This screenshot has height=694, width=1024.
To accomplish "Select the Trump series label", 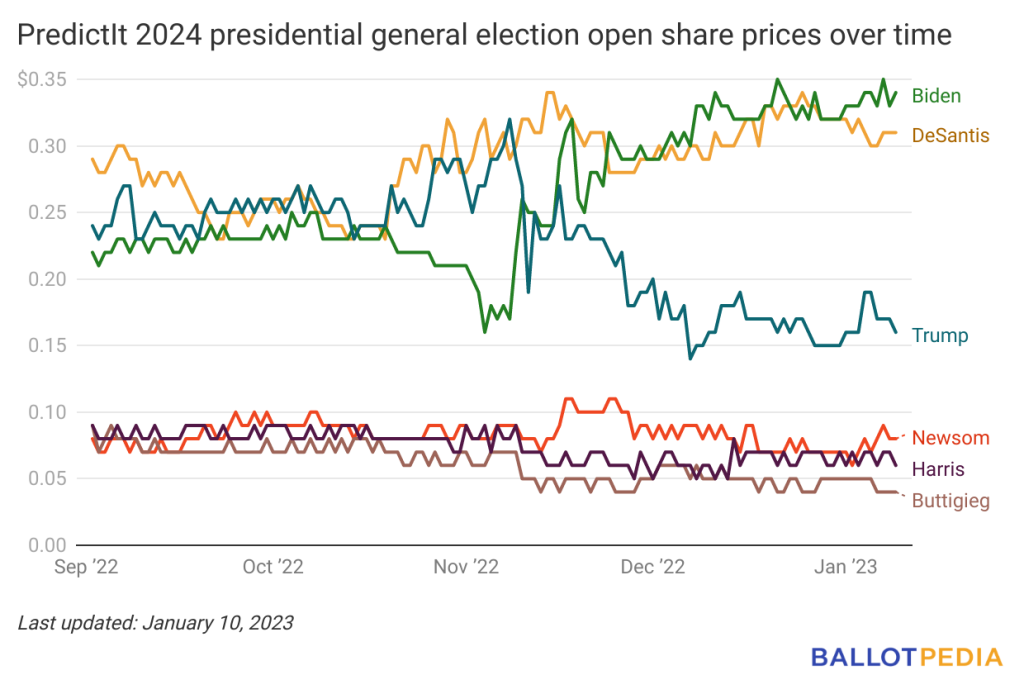I will tap(940, 336).
